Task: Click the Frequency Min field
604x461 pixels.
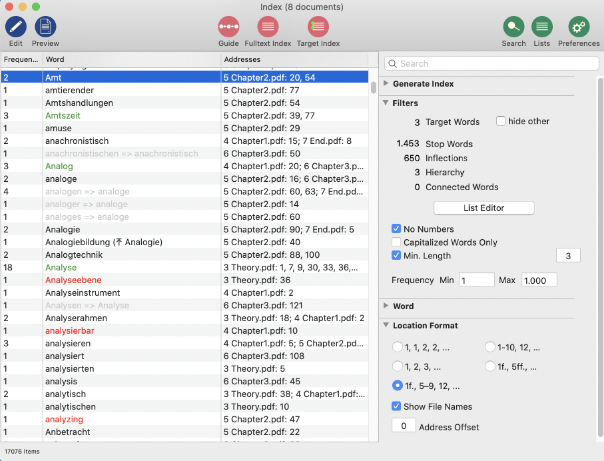Action: point(476,280)
